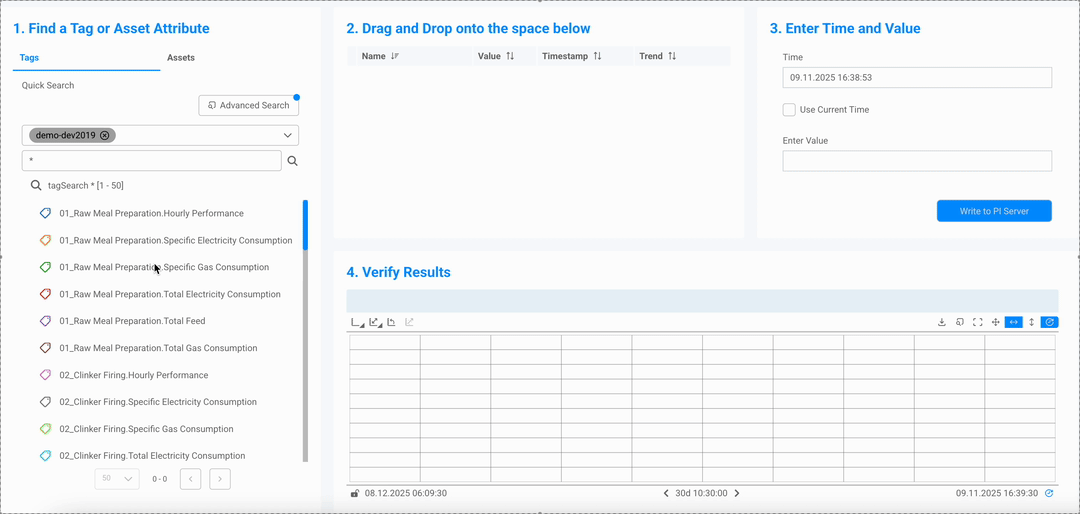Click the Enter Value input field
This screenshot has height=514, width=1080.
(917, 161)
